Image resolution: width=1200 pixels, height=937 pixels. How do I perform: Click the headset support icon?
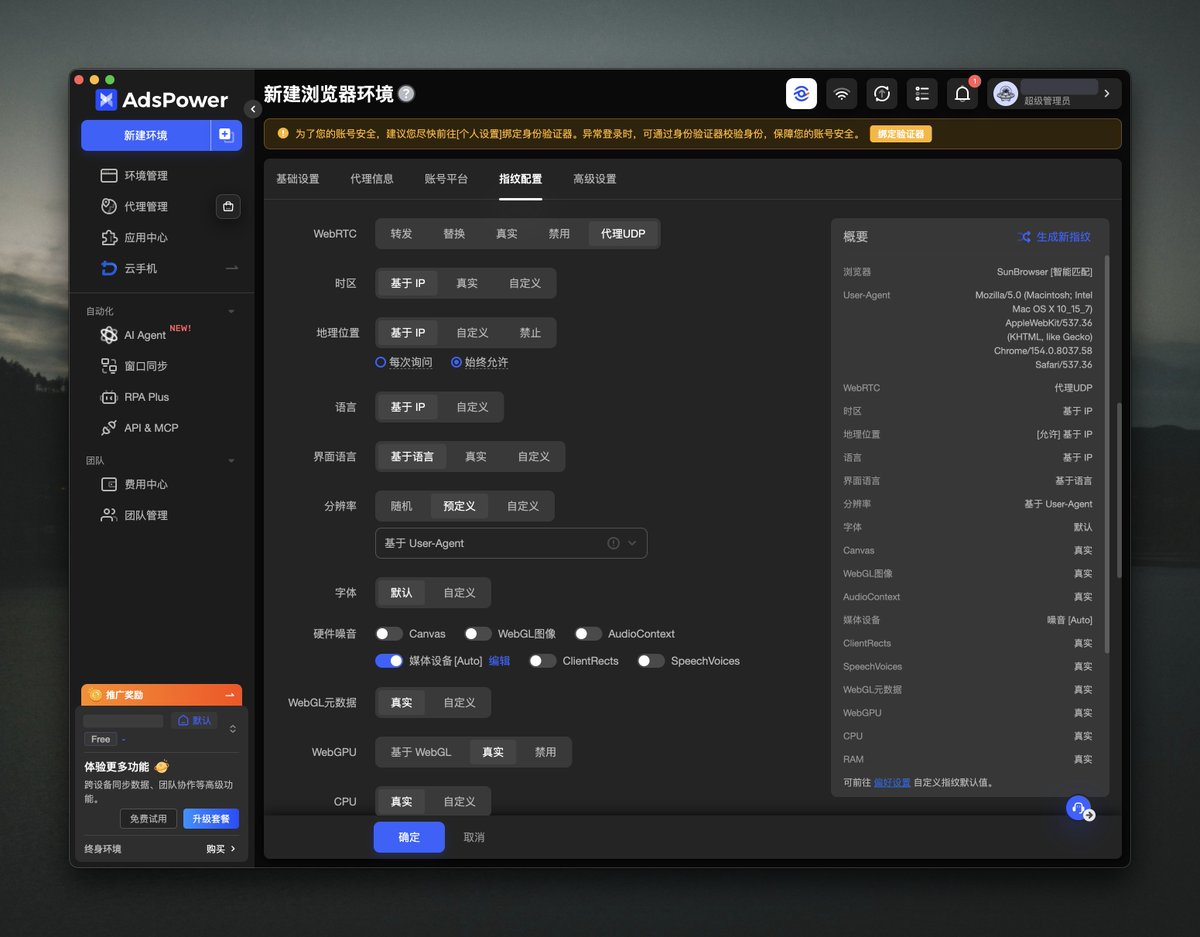click(1079, 808)
